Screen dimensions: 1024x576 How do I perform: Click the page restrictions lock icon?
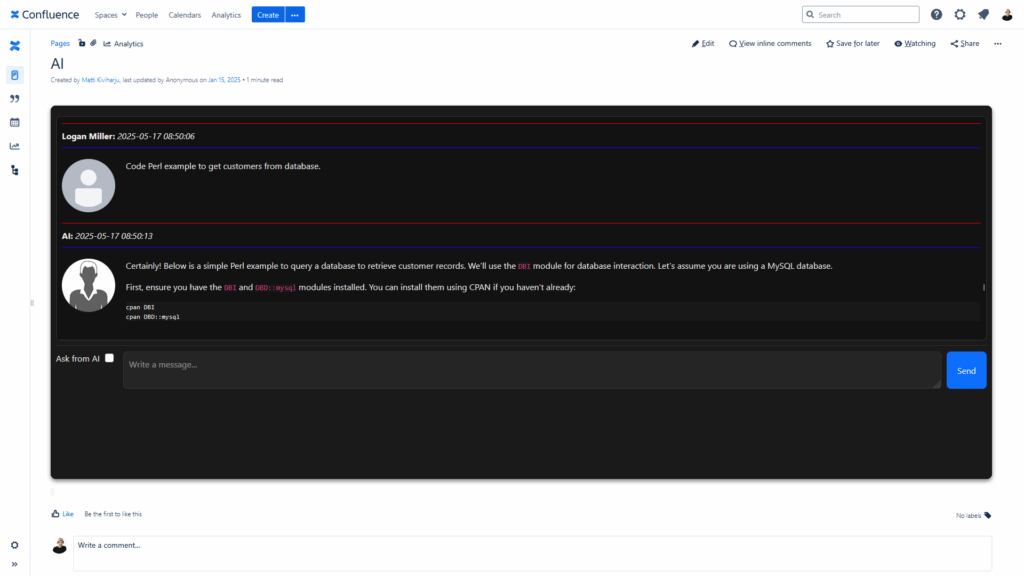(82, 43)
